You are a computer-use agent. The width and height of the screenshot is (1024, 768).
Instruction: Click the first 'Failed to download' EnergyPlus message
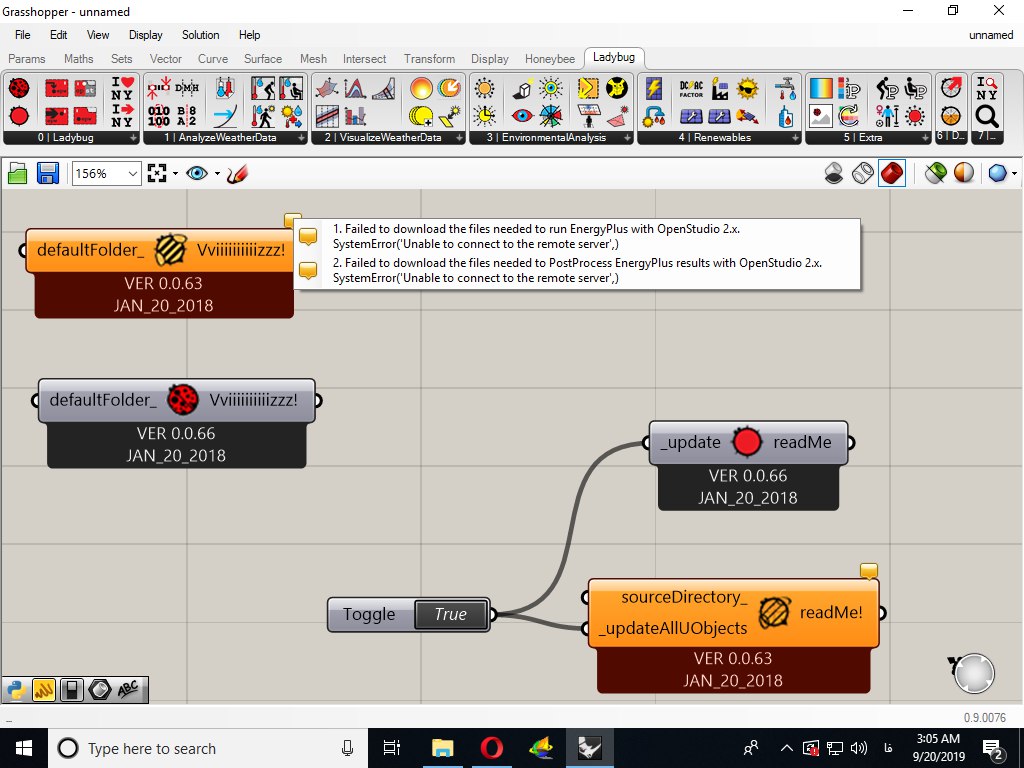tap(536, 236)
